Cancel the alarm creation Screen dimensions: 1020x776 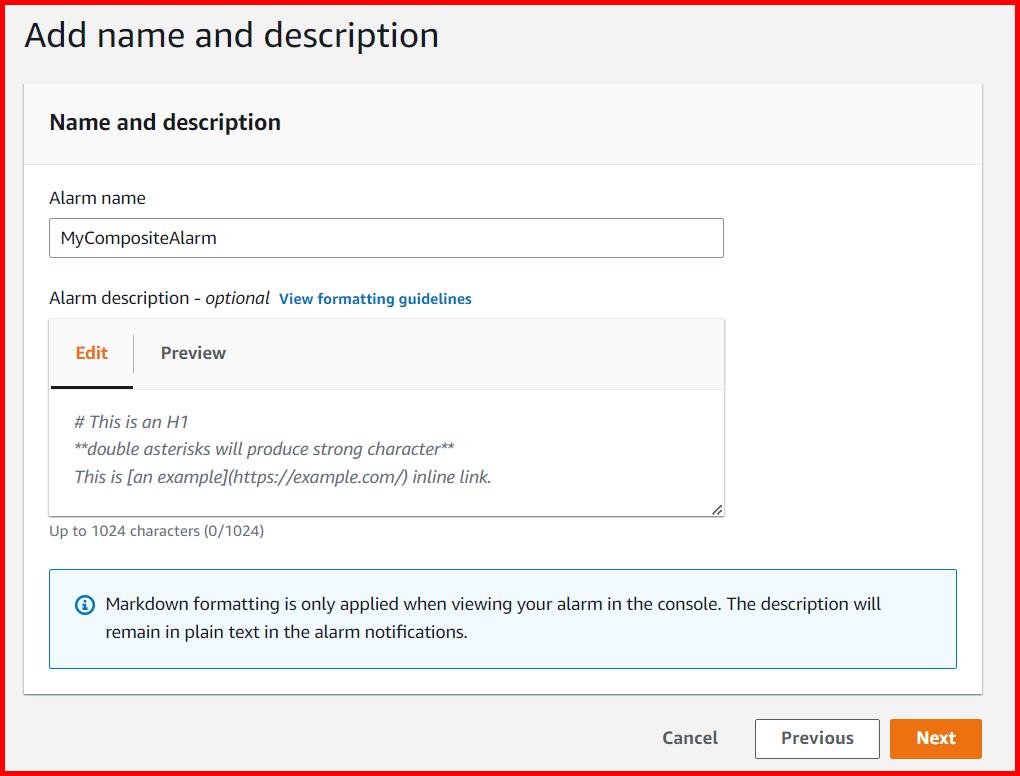click(x=690, y=738)
